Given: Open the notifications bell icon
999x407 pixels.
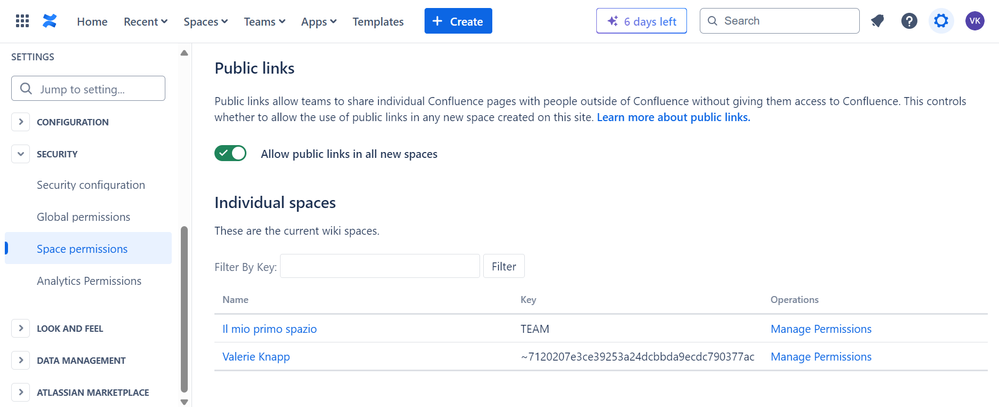Looking at the screenshot, I should pyautogui.click(x=878, y=21).
